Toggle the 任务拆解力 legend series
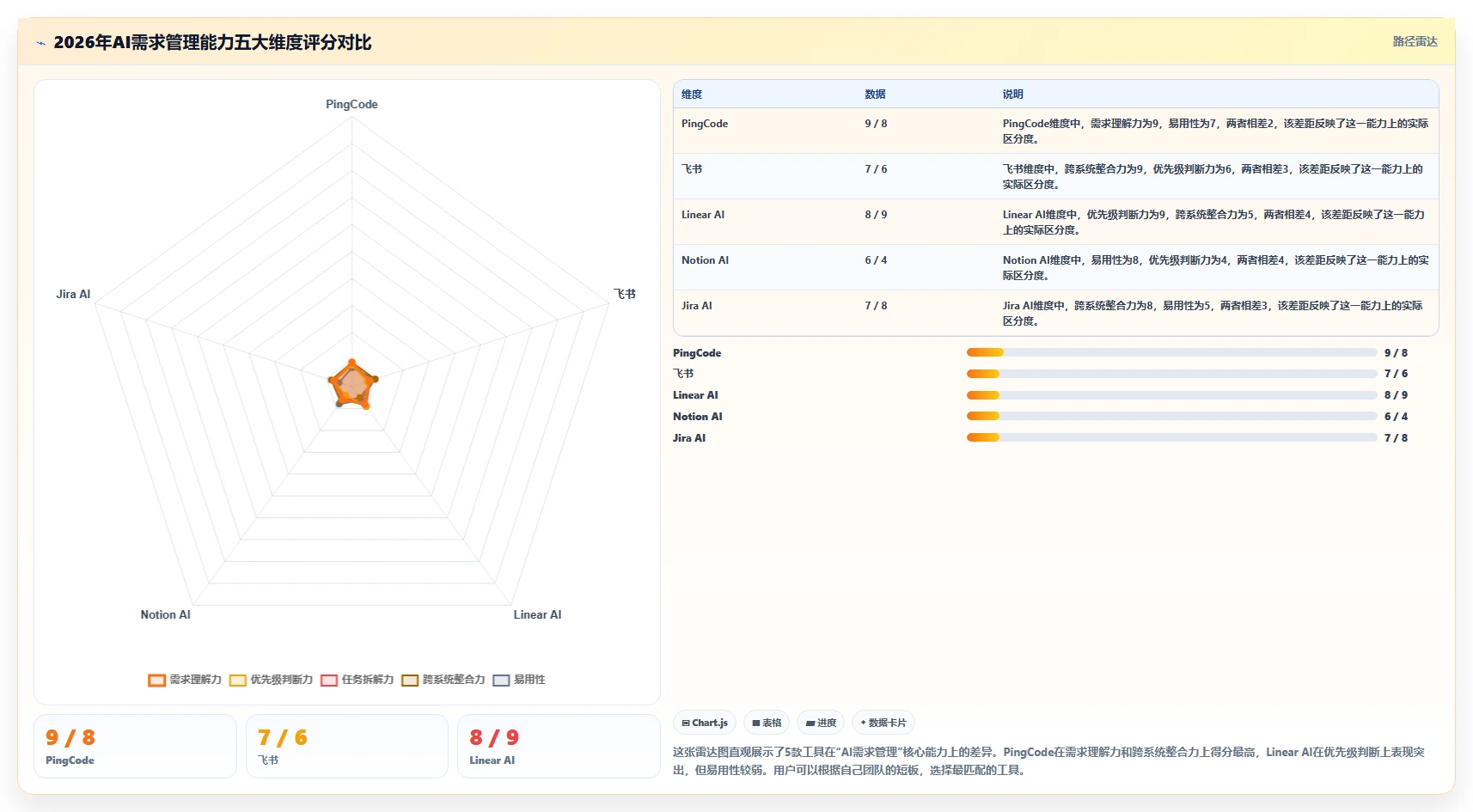The width and height of the screenshot is (1473, 812). point(357,680)
